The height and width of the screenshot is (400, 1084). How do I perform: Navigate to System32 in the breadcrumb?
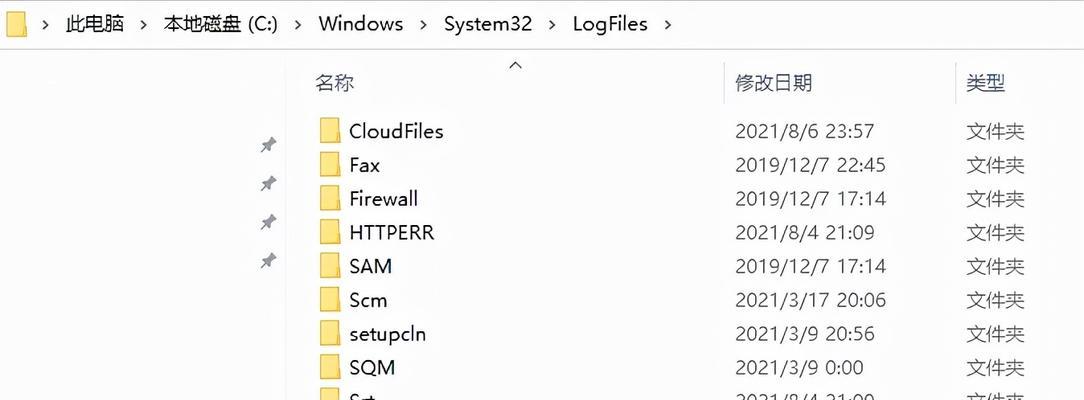tap(488, 24)
